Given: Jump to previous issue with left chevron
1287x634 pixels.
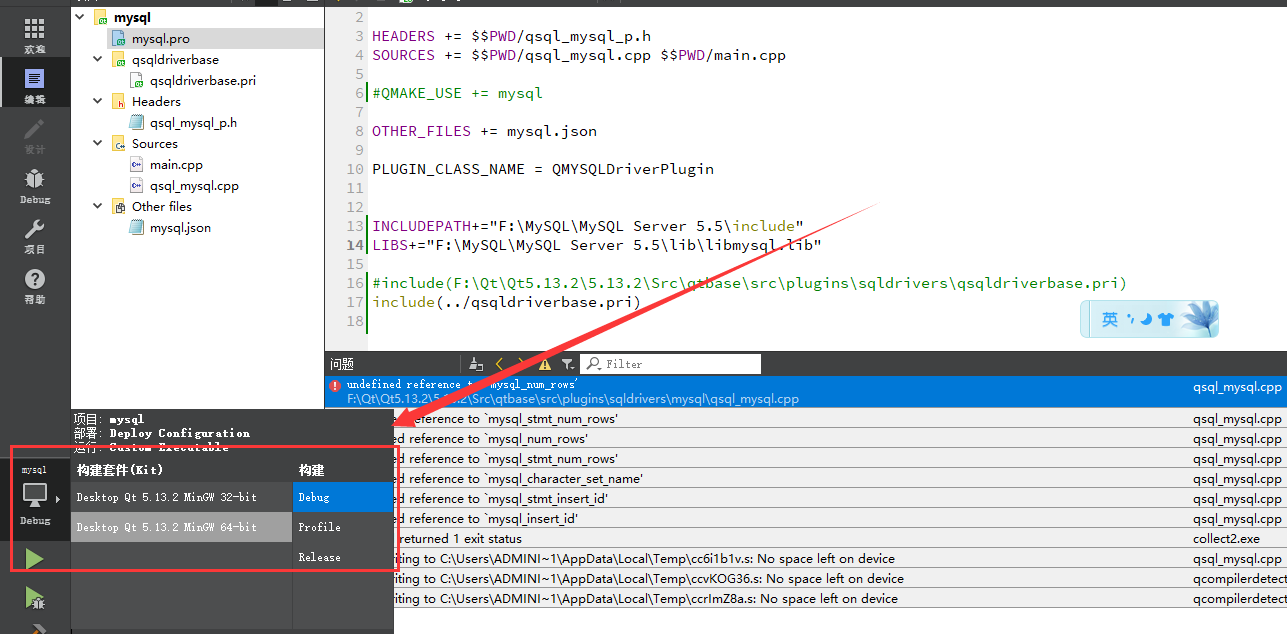Looking at the screenshot, I should coord(499,363).
